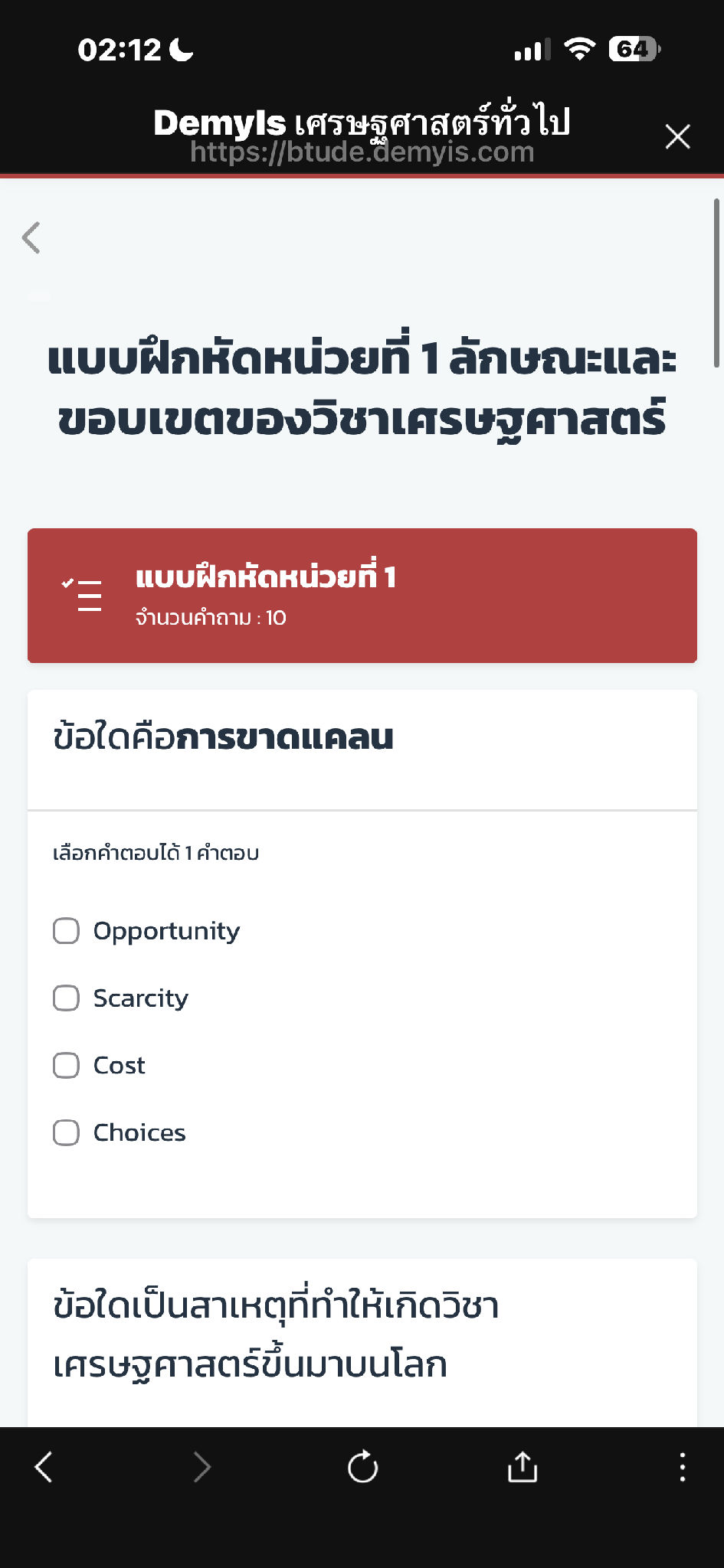Open the DemyIs เศรษฐศาสตร์ทั่วไป page title
Screen dimensions: 724x1568
pyautogui.click(x=362, y=122)
